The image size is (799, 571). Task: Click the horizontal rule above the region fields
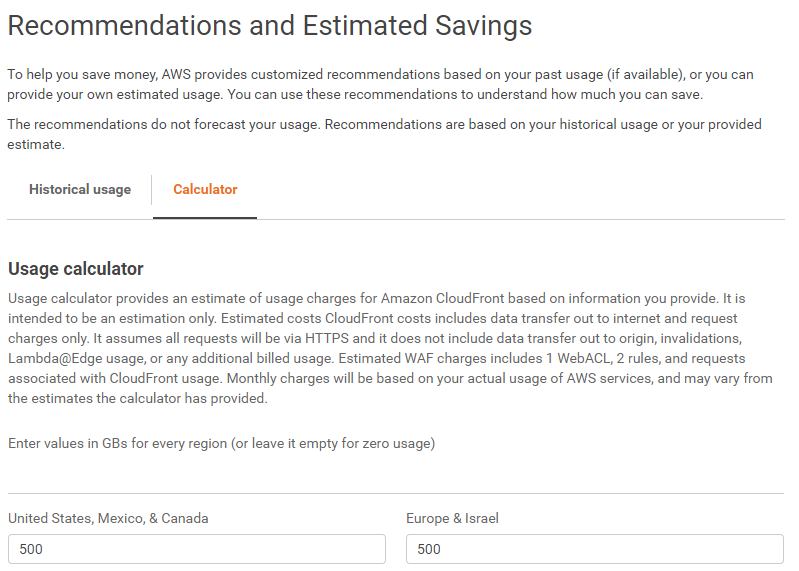point(396,493)
